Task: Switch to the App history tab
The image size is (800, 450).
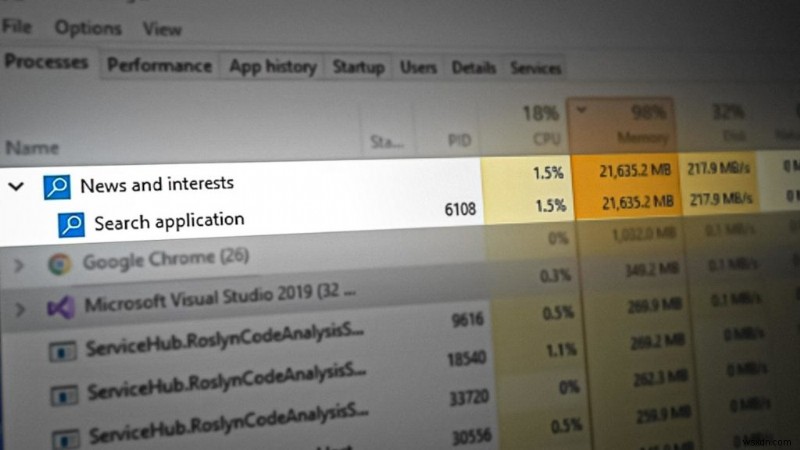Action: [272, 67]
